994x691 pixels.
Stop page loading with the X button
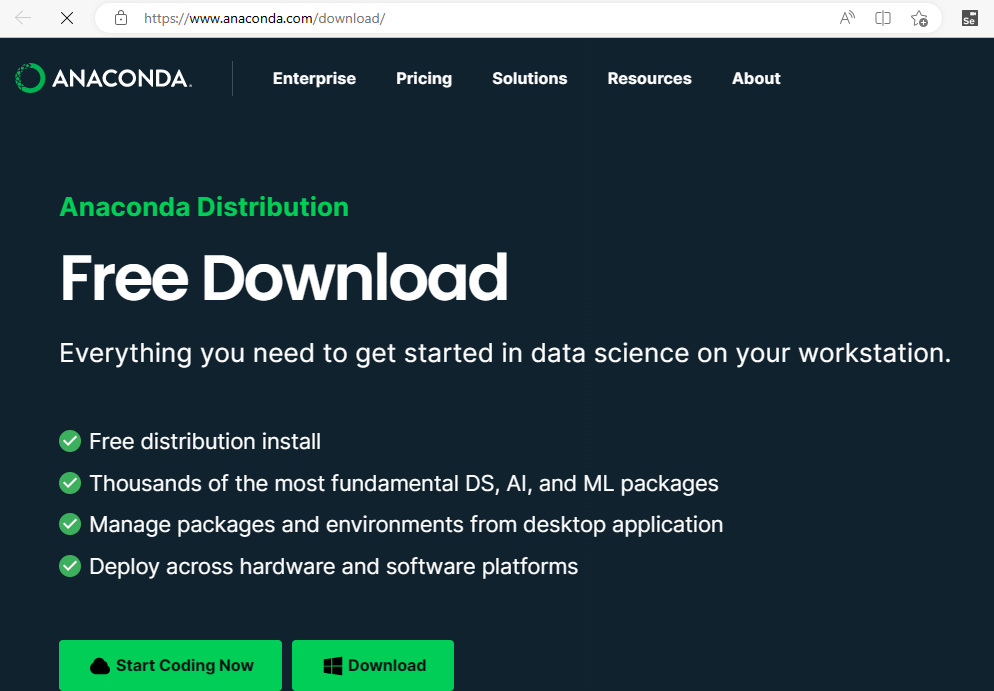coord(67,18)
